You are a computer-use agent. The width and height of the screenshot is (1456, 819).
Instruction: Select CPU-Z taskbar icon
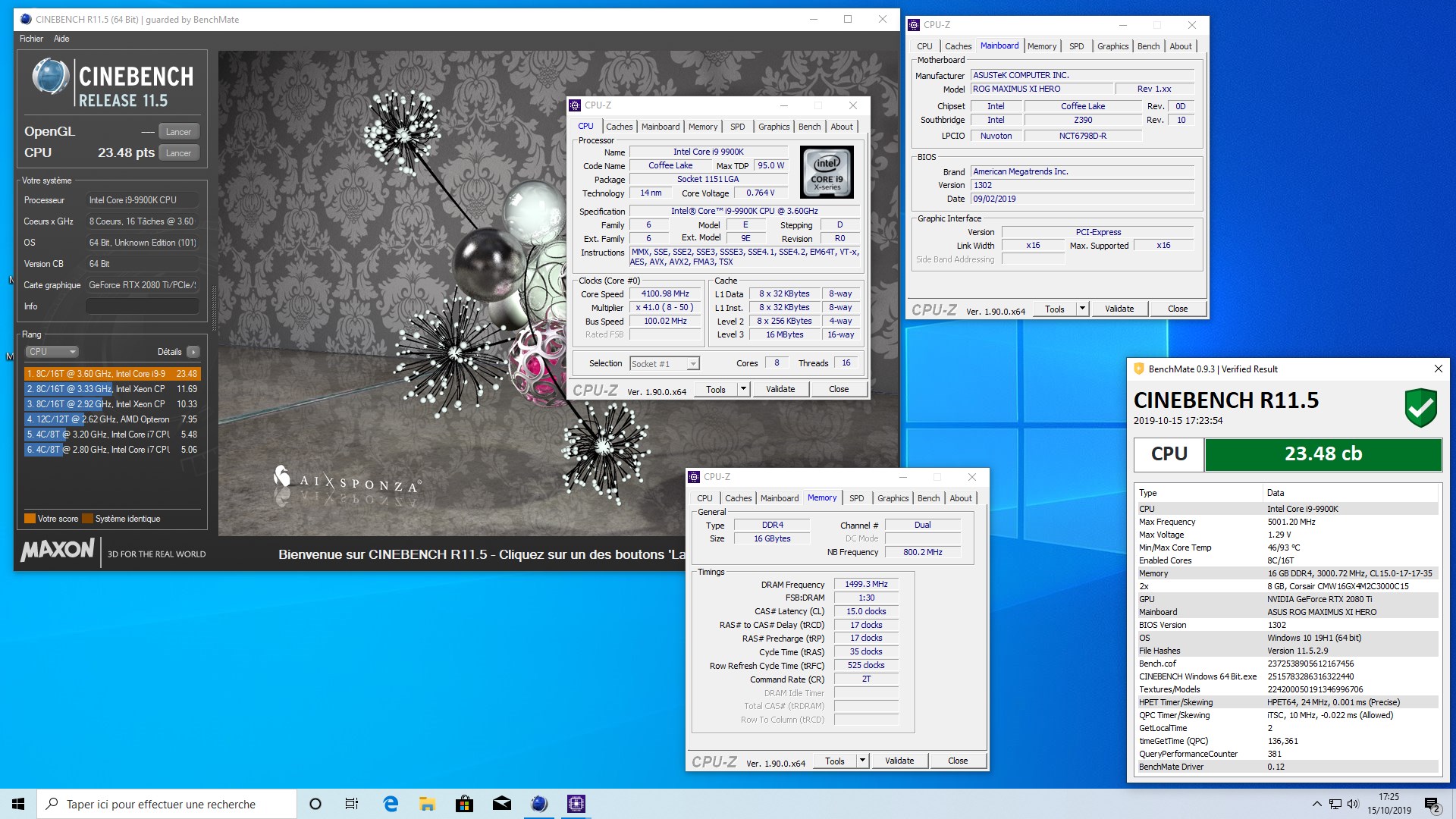click(x=576, y=804)
